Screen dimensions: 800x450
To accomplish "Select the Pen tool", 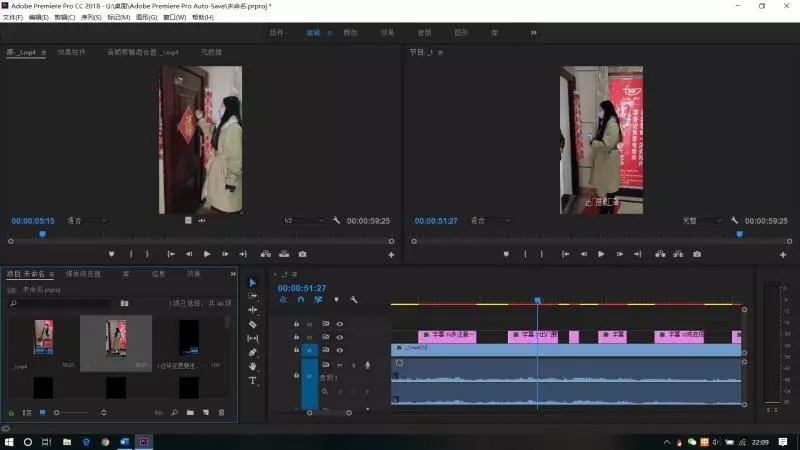I will [x=253, y=352].
